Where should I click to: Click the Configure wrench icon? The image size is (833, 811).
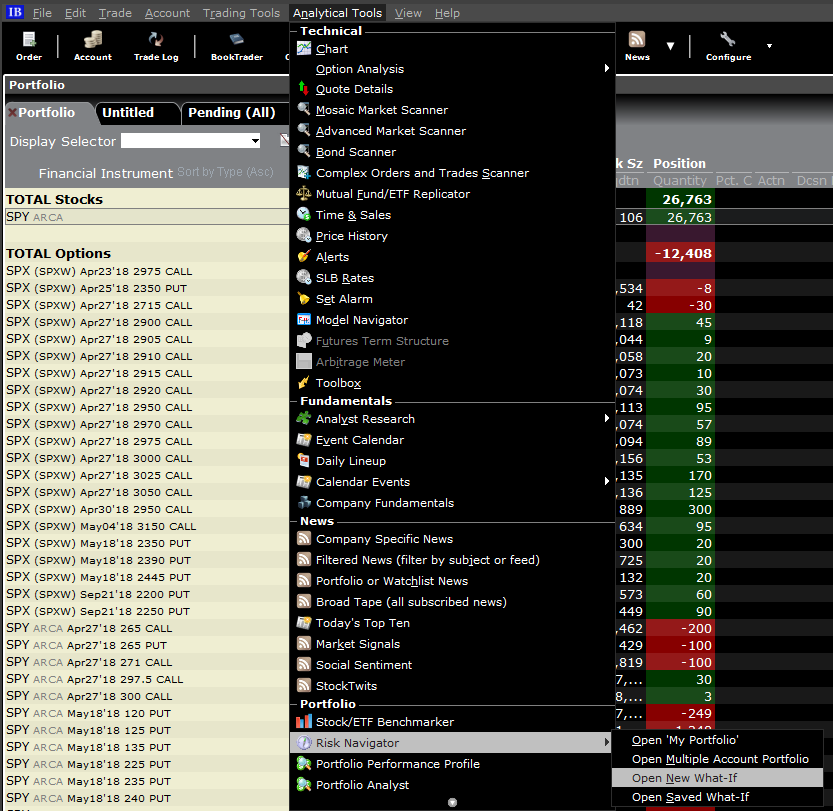coord(728,46)
